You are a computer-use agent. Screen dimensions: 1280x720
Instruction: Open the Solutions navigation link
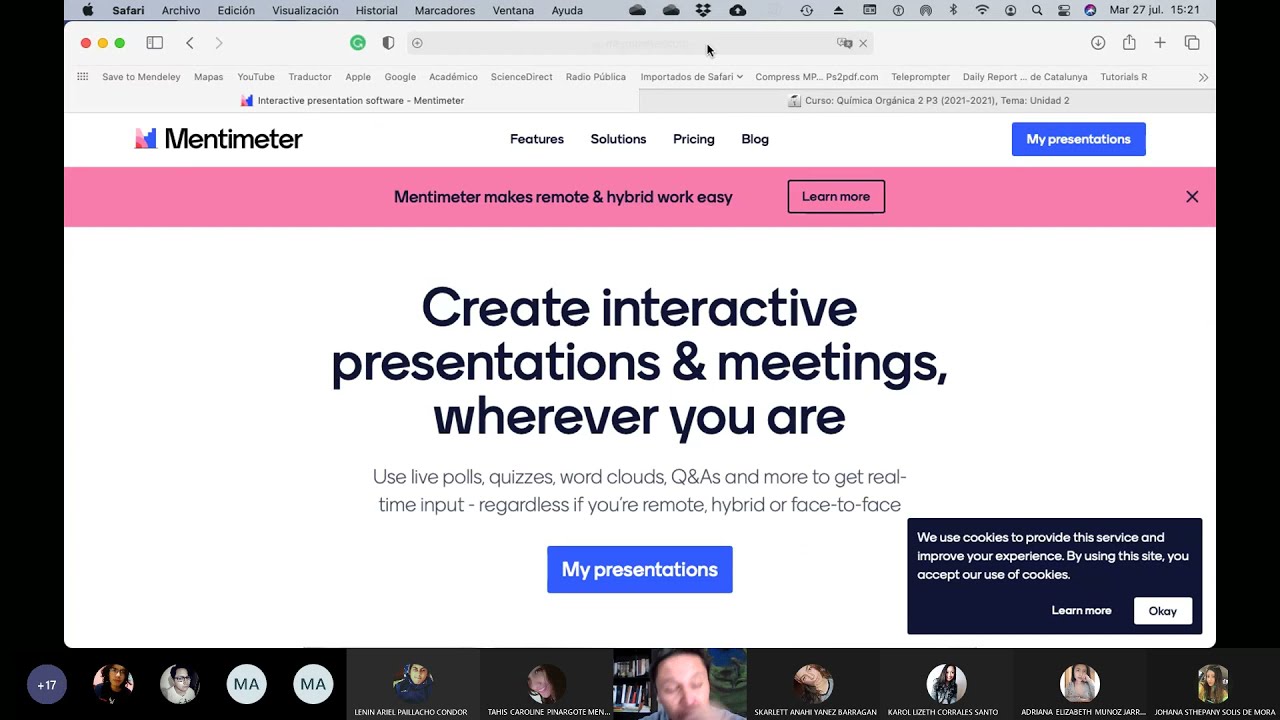618,139
